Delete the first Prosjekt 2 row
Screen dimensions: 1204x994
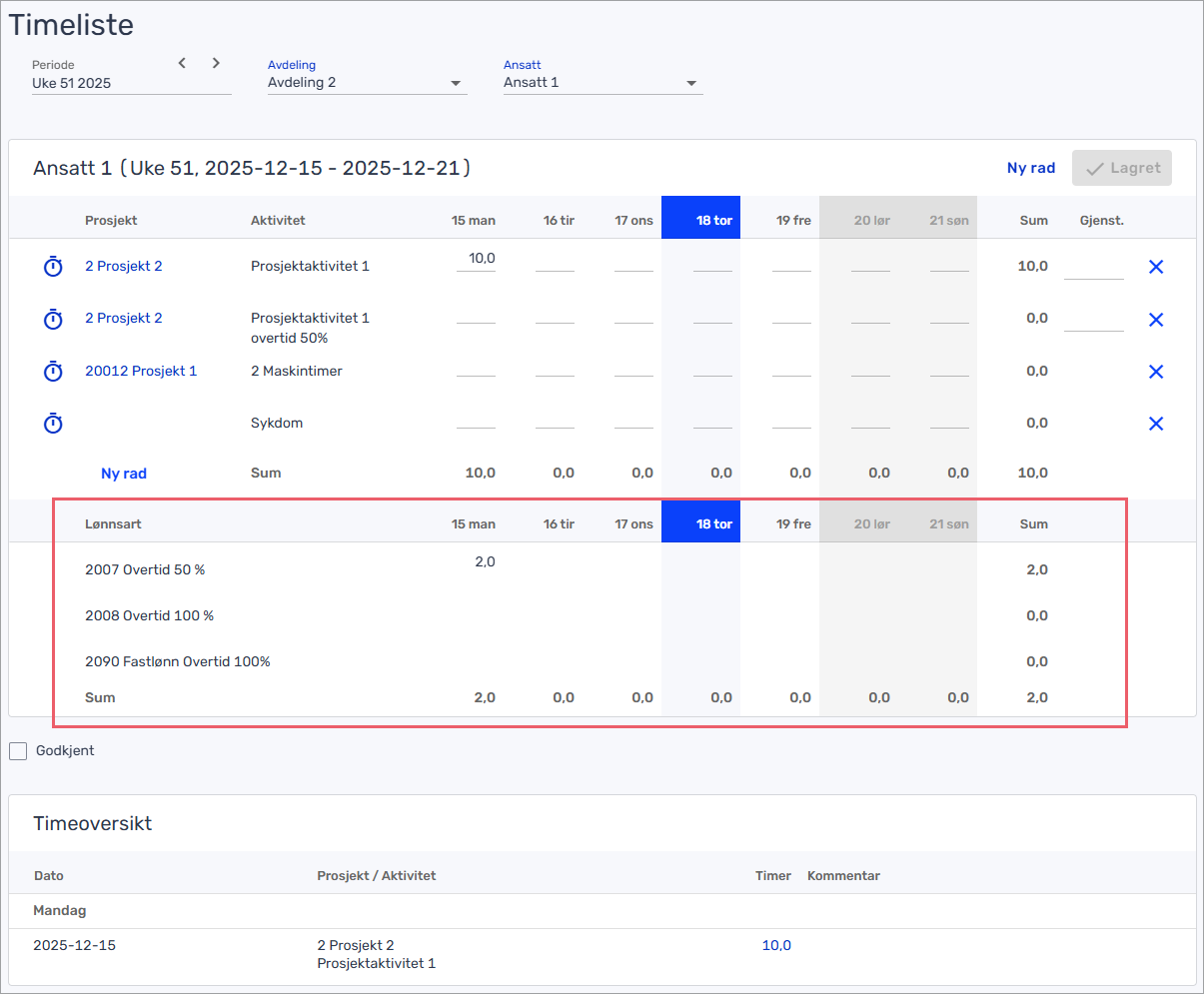click(x=1156, y=267)
